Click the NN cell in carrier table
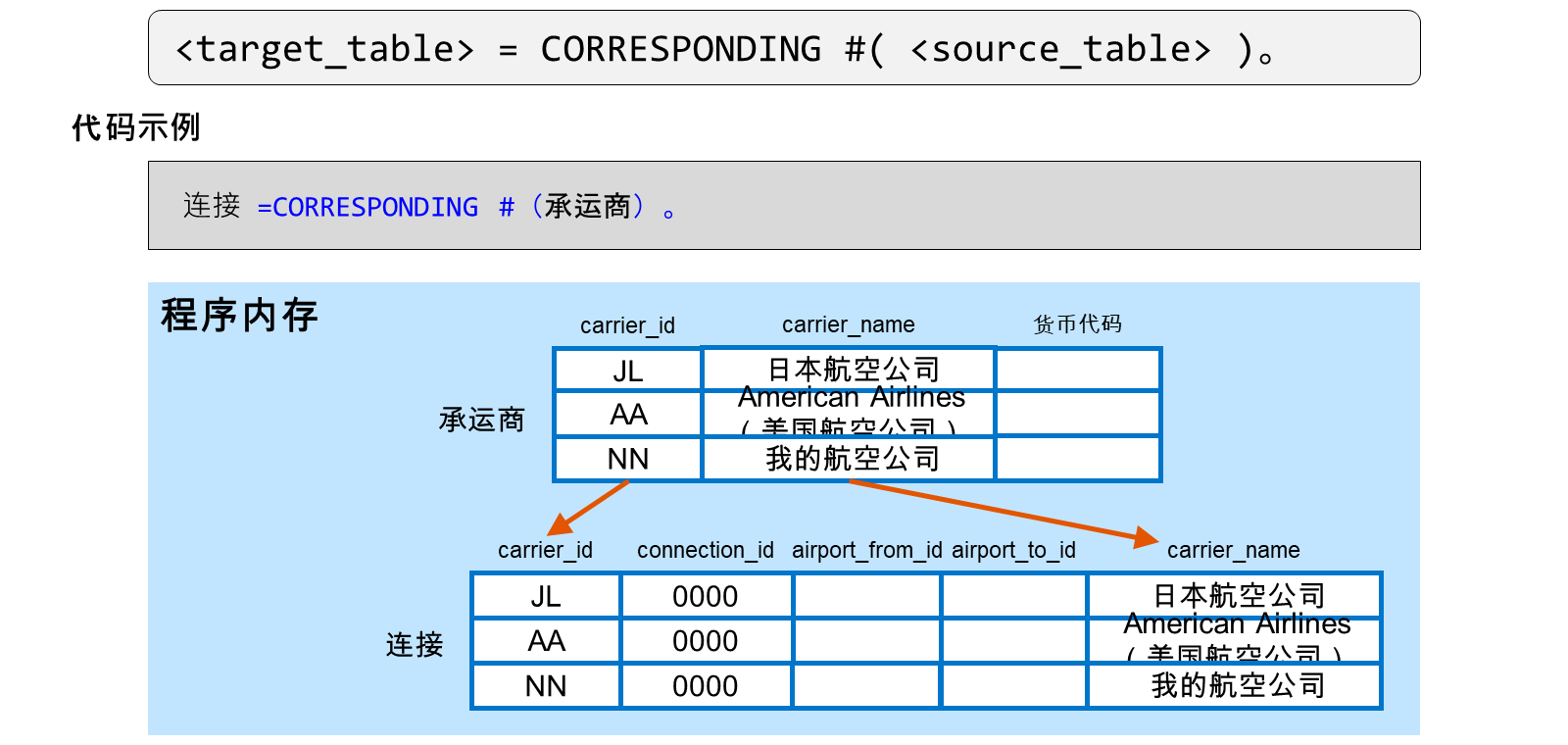This screenshot has height=745, width=1568. click(x=628, y=459)
